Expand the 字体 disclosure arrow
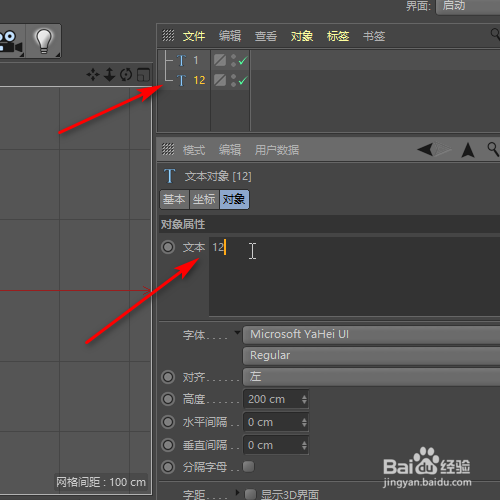This screenshot has width=500, height=500. point(237,332)
